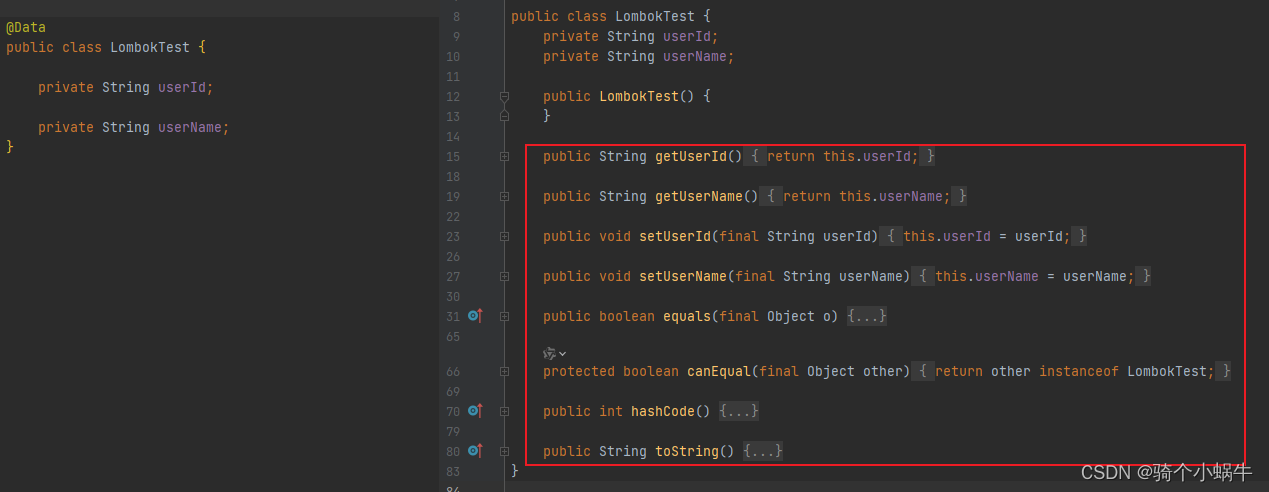Click the toString method name
The width and height of the screenshot is (1269, 492).
[687, 451]
